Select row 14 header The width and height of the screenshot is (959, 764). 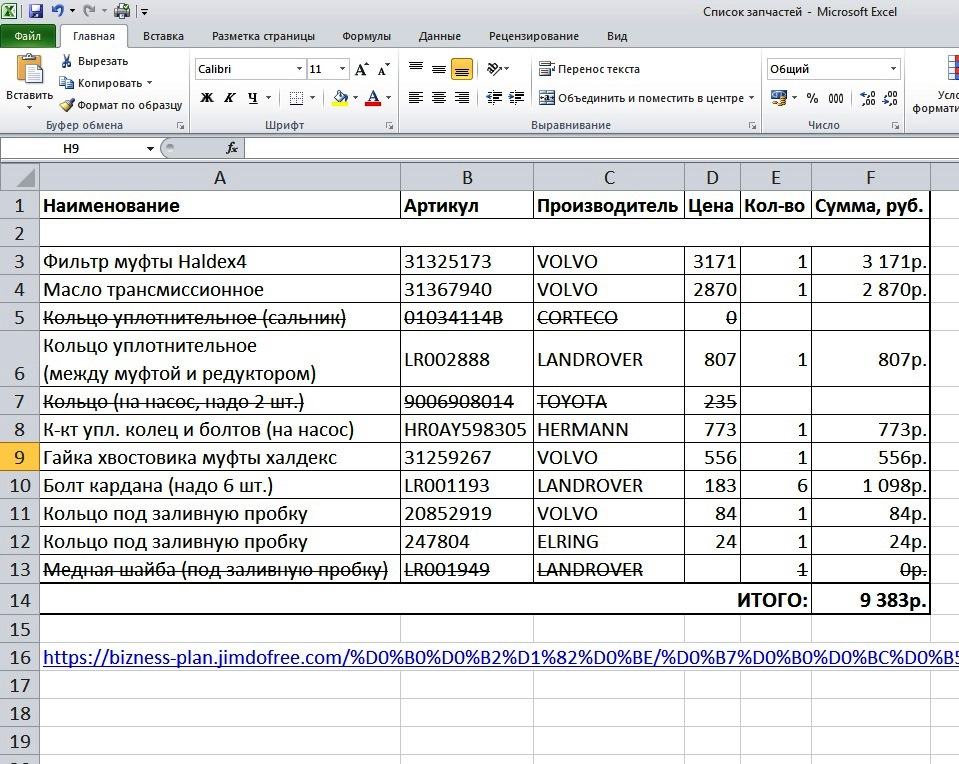pyautogui.click(x=20, y=599)
